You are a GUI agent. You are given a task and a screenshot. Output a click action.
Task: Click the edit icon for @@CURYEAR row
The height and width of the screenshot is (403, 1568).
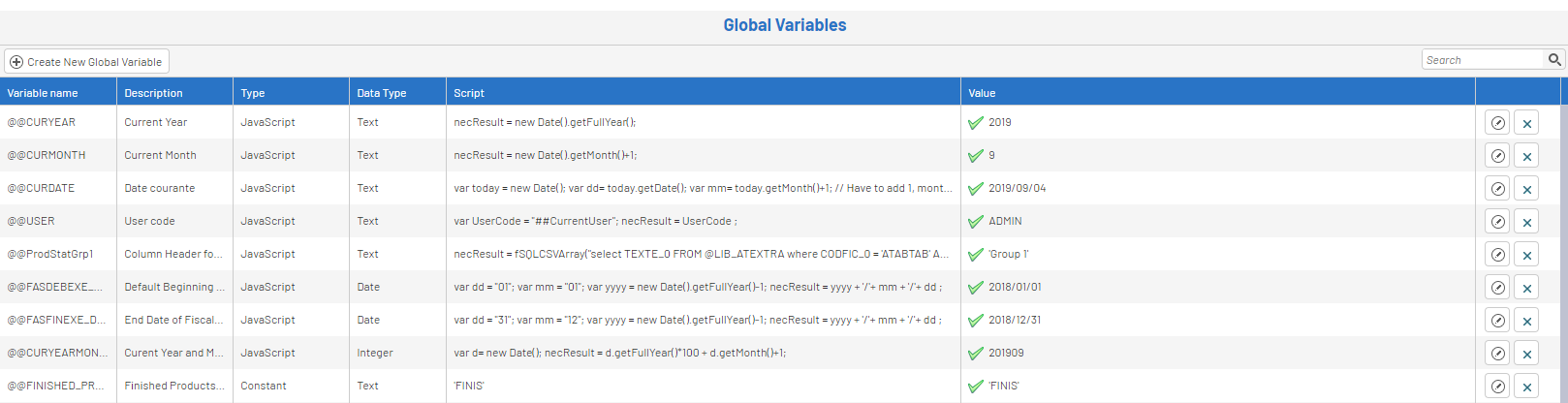pyautogui.click(x=1497, y=123)
